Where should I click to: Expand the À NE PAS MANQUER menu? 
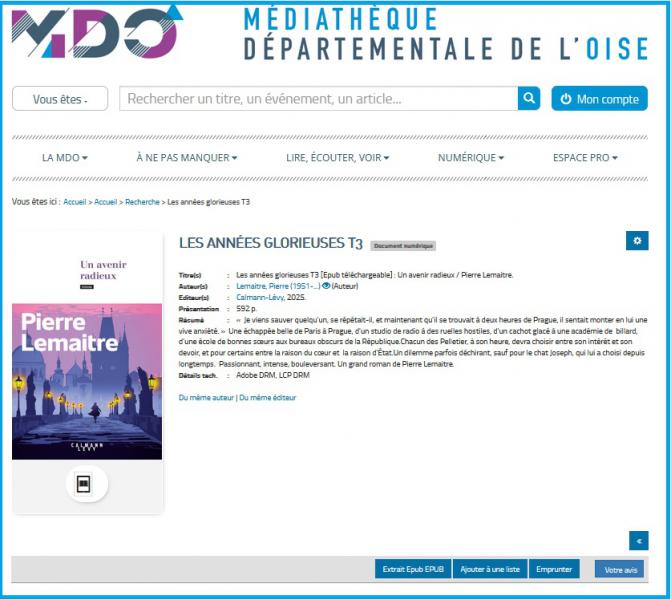click(186, 158)
